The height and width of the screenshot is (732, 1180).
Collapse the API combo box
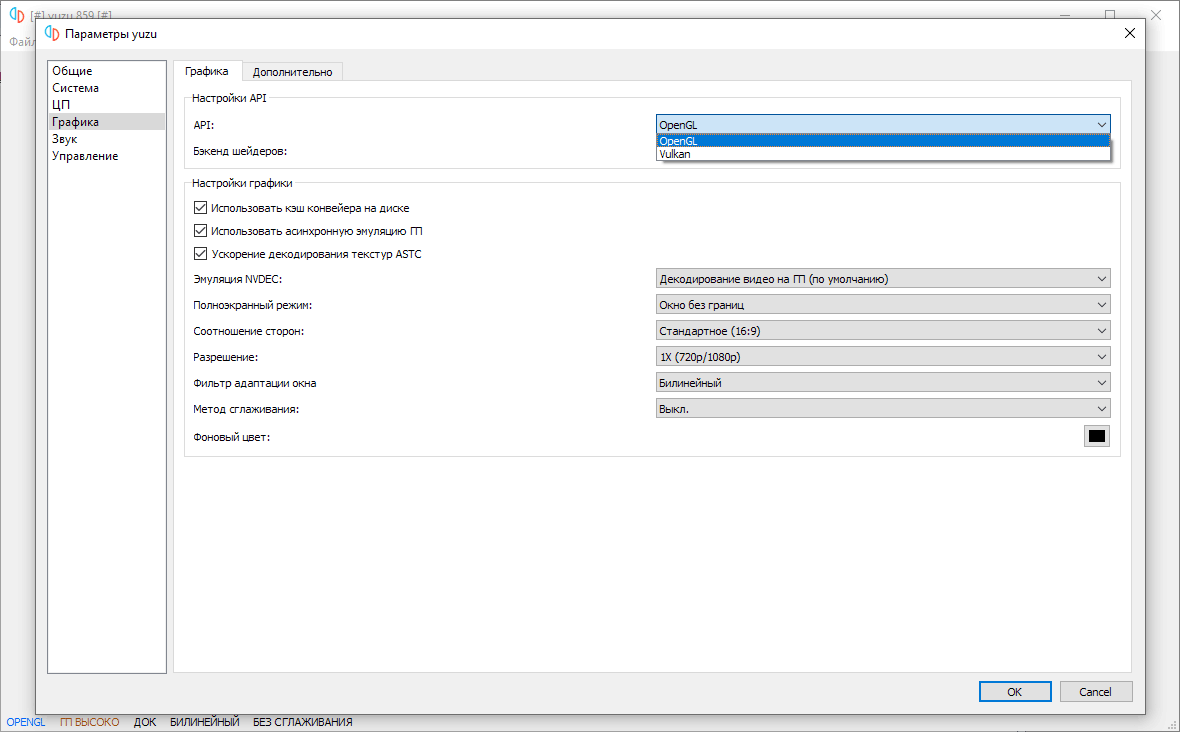pyautogui.click(x=883, y=125)
